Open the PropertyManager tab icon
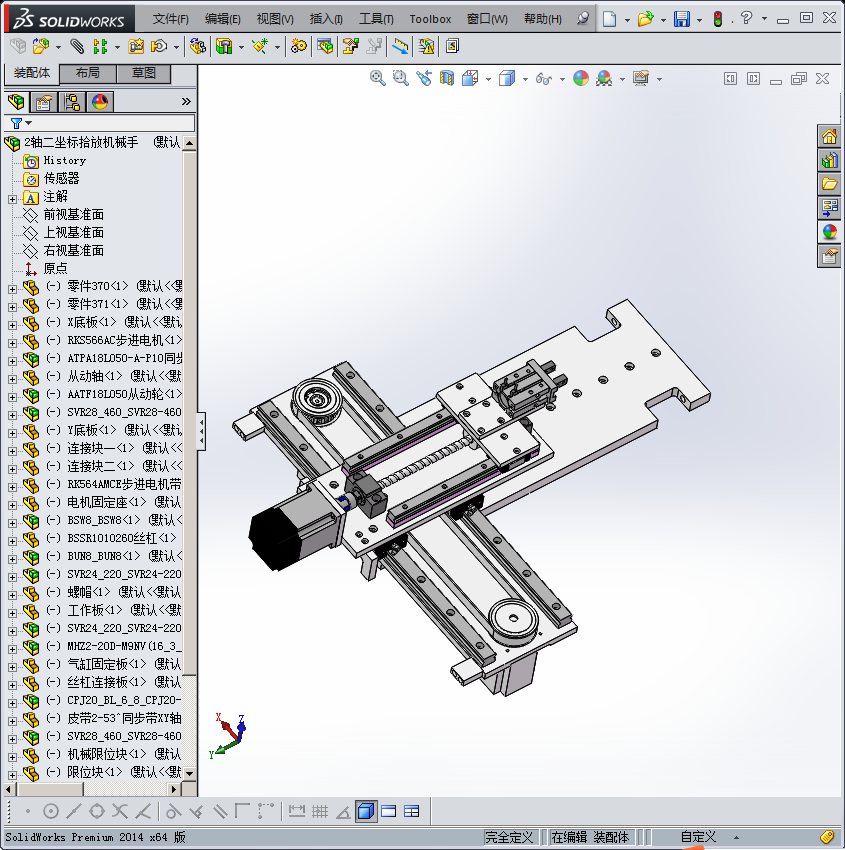Screen dimensions: 845x850 pyautogui.click(x=44, y=102)
